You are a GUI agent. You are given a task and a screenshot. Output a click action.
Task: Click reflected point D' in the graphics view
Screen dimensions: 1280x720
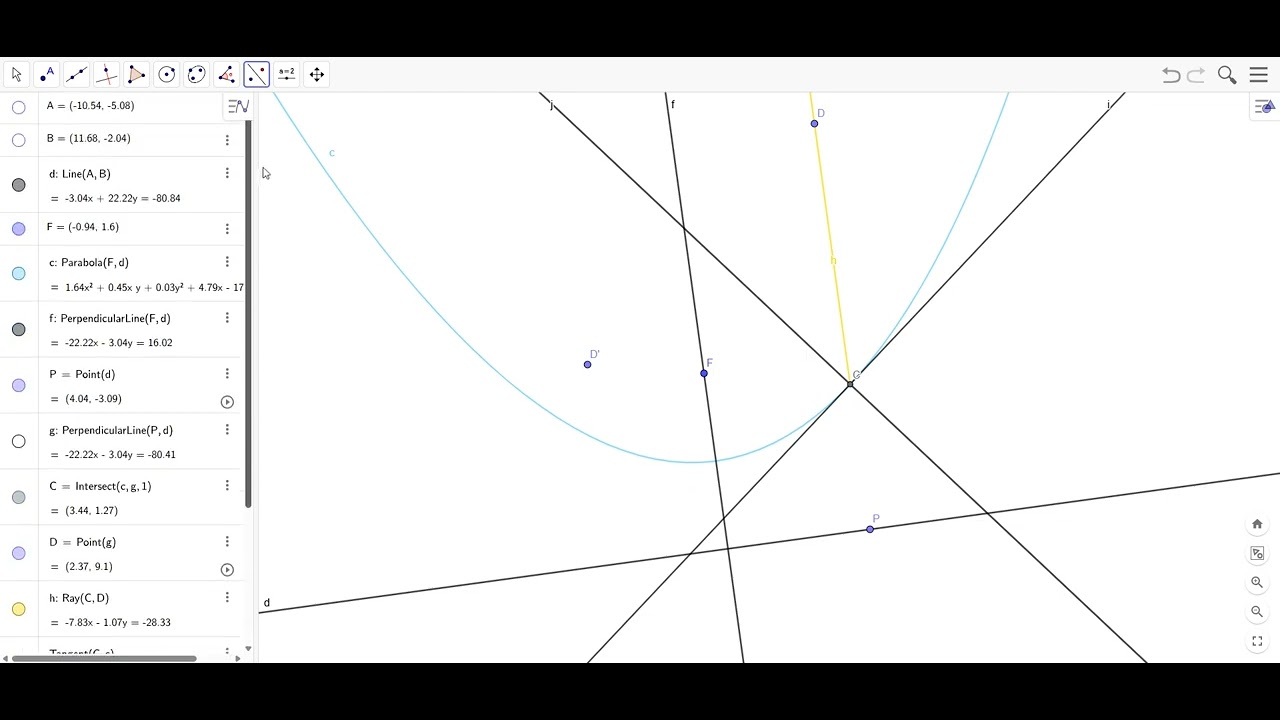coord(587,364)
